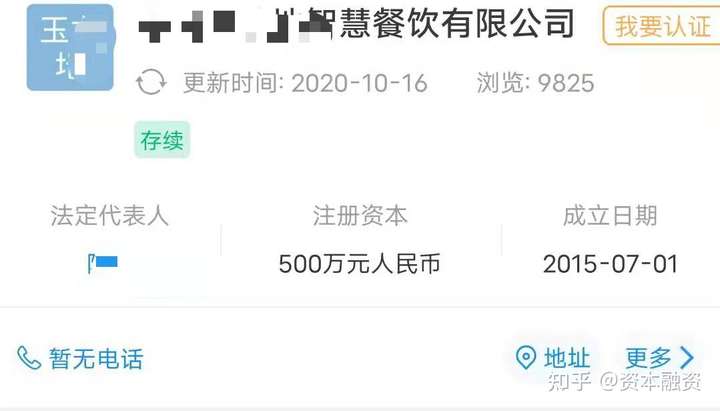Click the 成立日期 label
This screenshot has width=720, height=411.
(x=610, y=216)
